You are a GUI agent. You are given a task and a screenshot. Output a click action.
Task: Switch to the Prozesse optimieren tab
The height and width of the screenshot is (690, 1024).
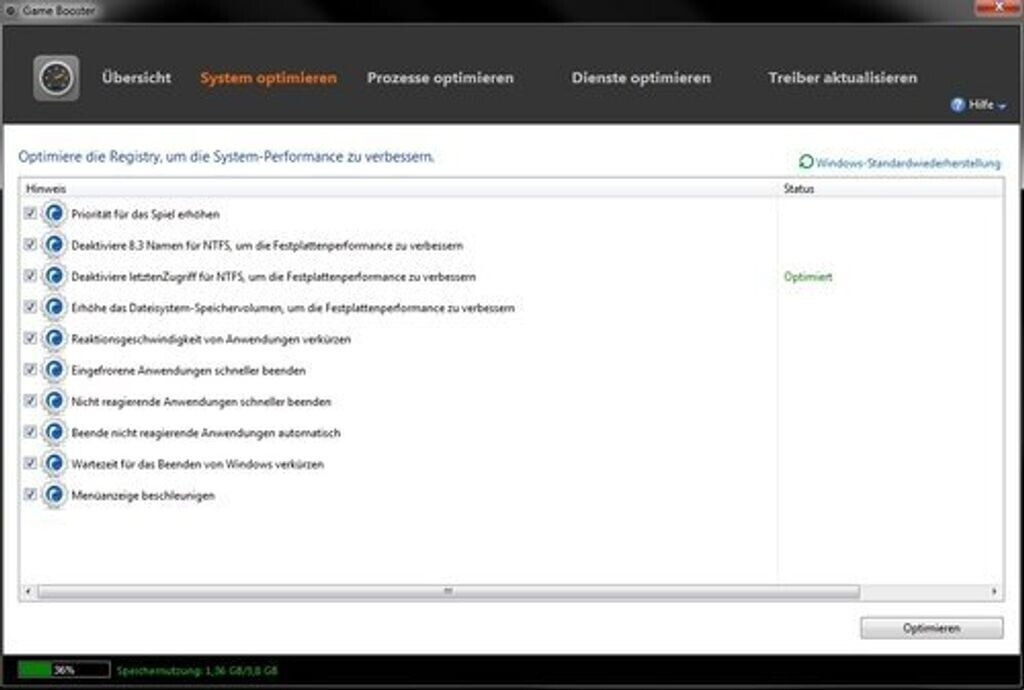tap(440, 78)
